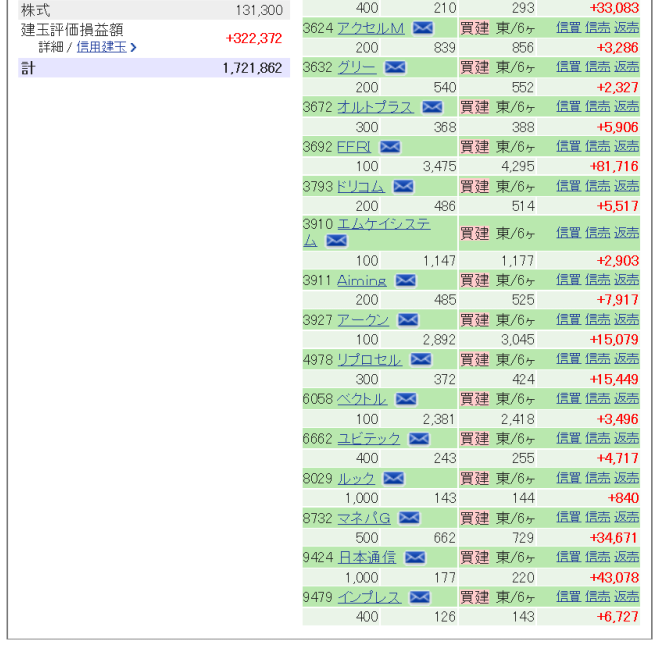Click the mail icon under エムケイシステム

point(336,241)
